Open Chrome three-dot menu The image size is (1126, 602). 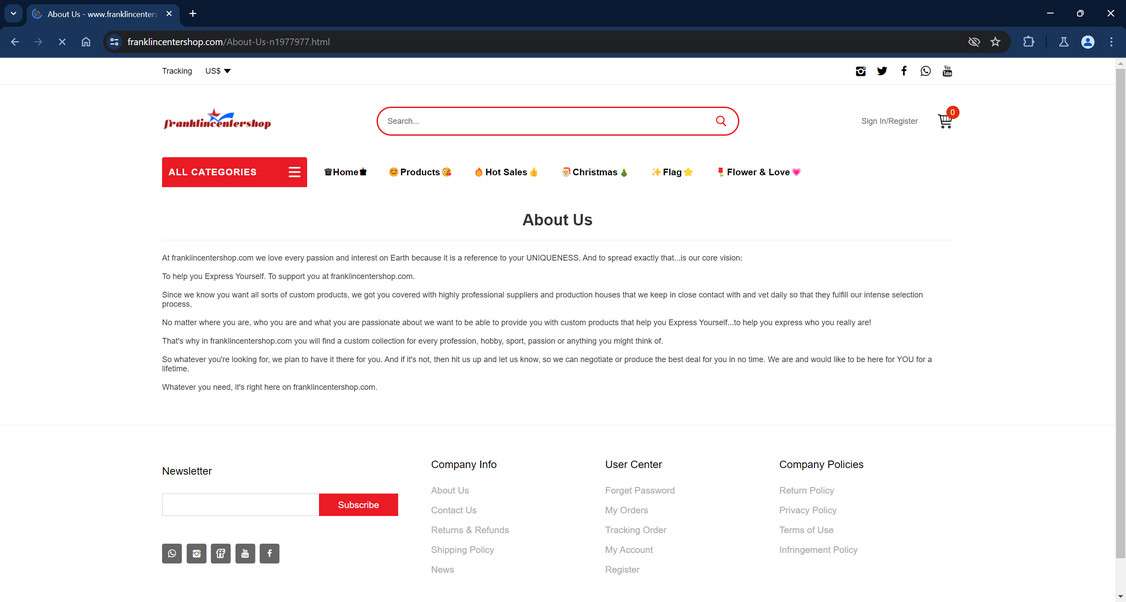(x=1111, y=42)
